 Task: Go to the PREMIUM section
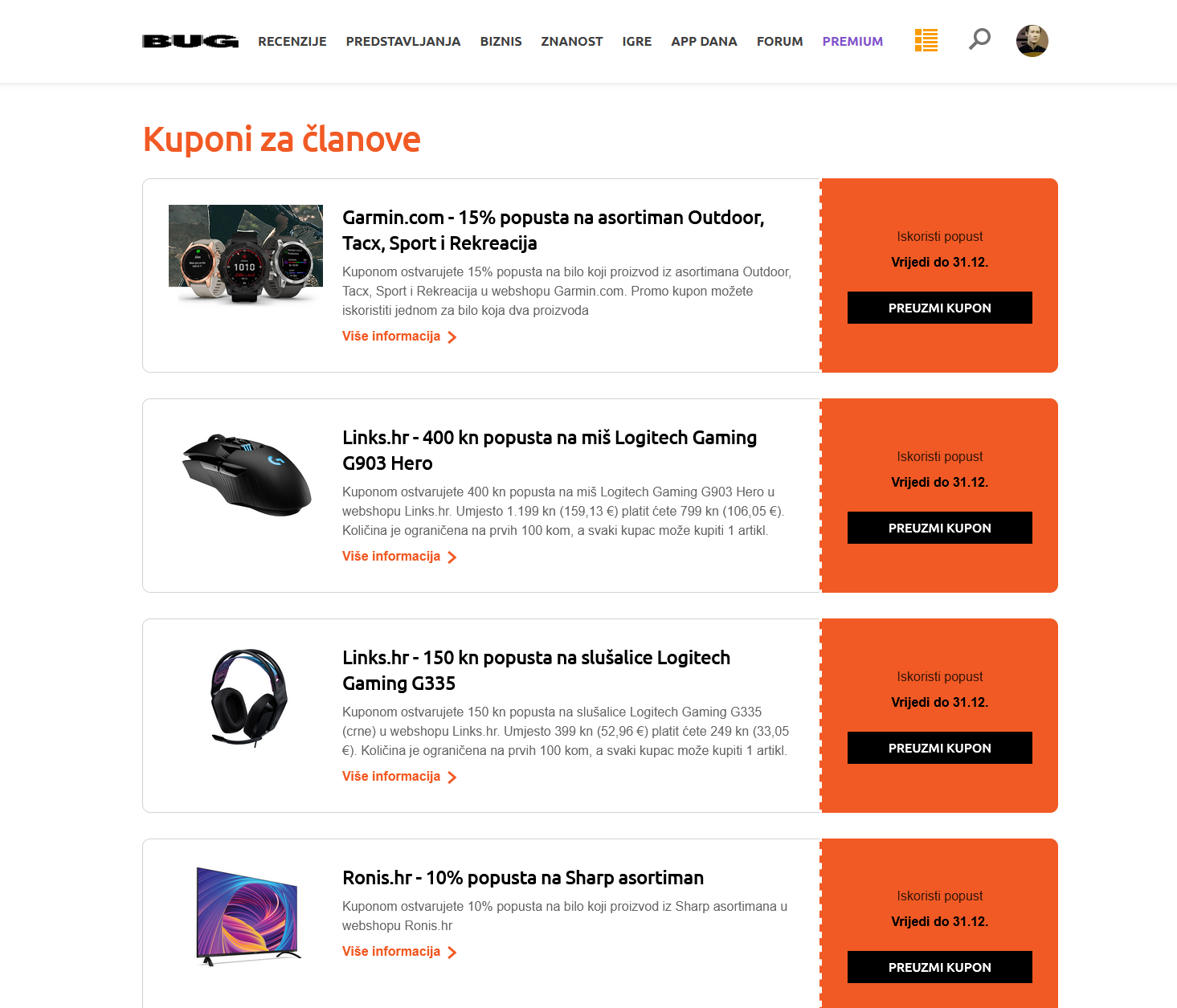[x=852, y=41]
